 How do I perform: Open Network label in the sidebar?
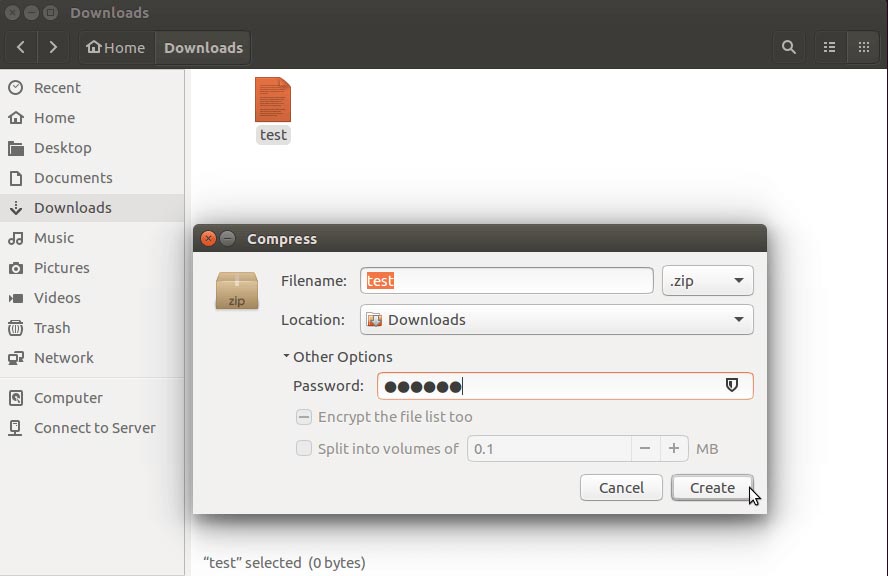(64, 358)
